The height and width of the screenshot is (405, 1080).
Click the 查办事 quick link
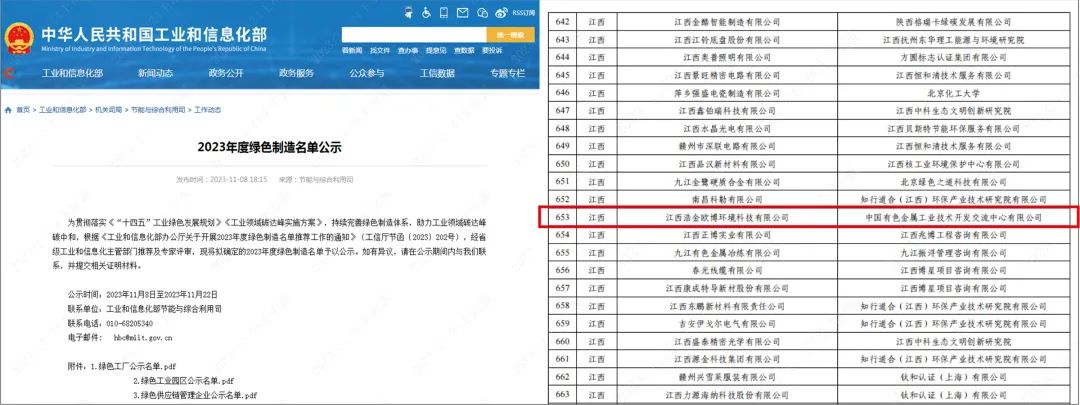408,51
